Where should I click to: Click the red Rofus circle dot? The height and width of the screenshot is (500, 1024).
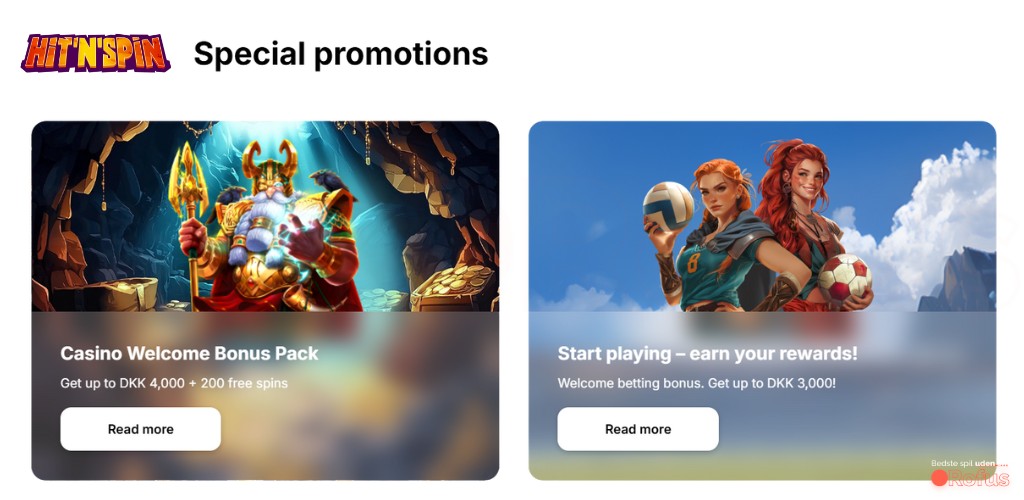coord(939,478)
